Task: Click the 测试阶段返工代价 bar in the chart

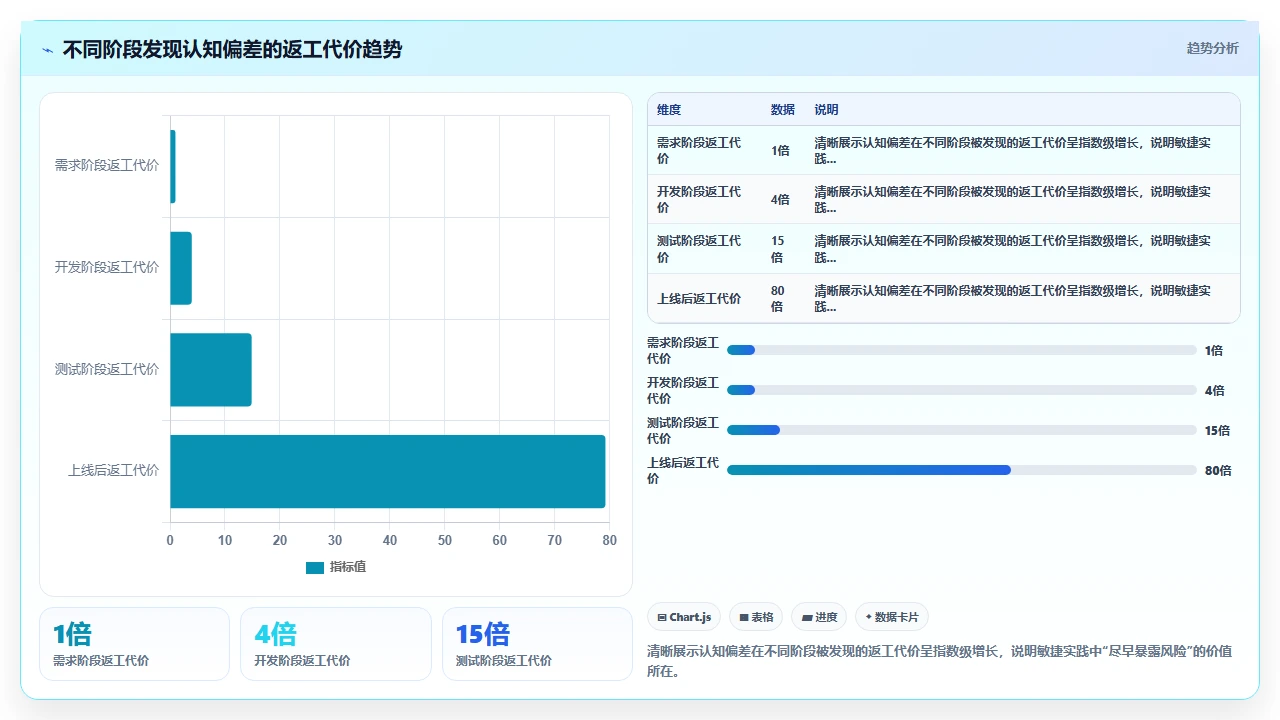Action: pos(211,370)
